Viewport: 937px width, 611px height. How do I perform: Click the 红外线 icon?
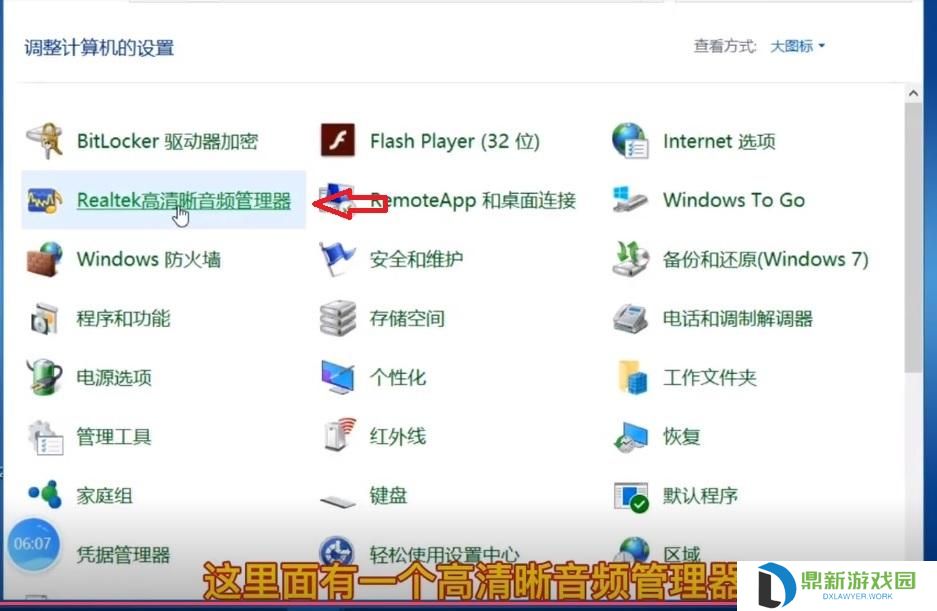click(339, 435)
